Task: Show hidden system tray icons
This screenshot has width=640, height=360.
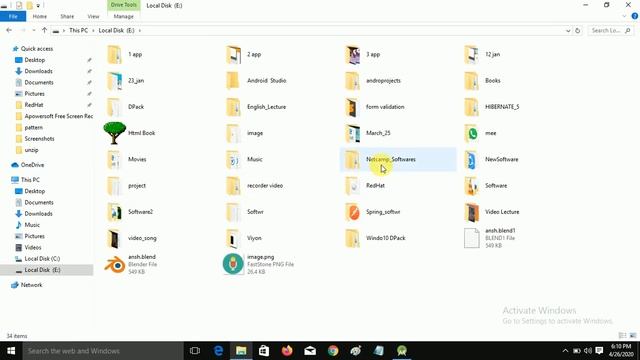Action: pyautogui.click(x=565, y=351)
